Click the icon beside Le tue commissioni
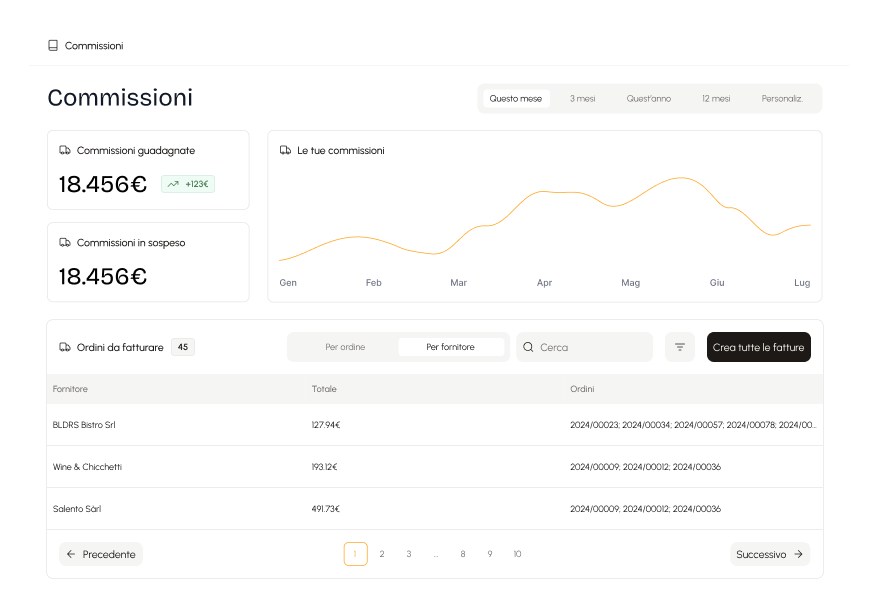879x606 pixels. pyautogui.click(x=285, y=150)
